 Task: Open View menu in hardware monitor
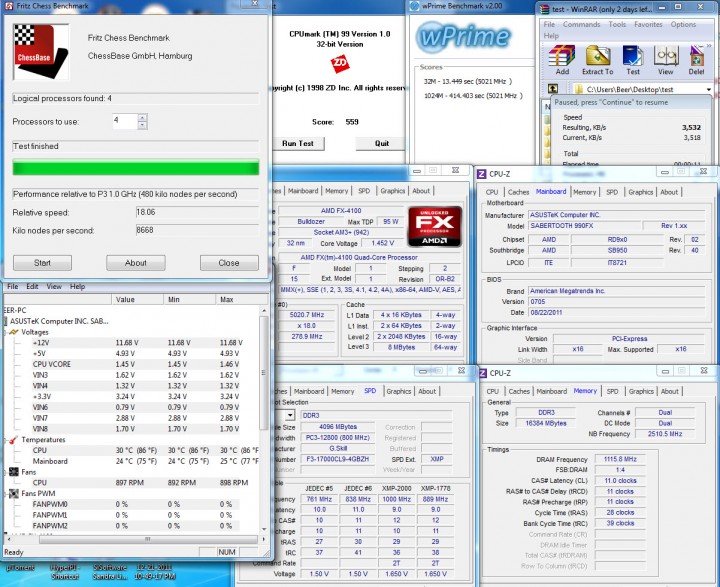click(54, 286)
